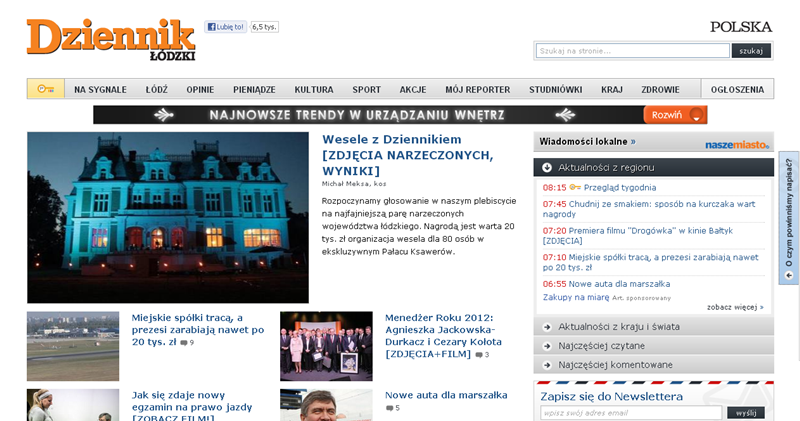Collapse the Aktualności z regionu section

pos(547,167)
